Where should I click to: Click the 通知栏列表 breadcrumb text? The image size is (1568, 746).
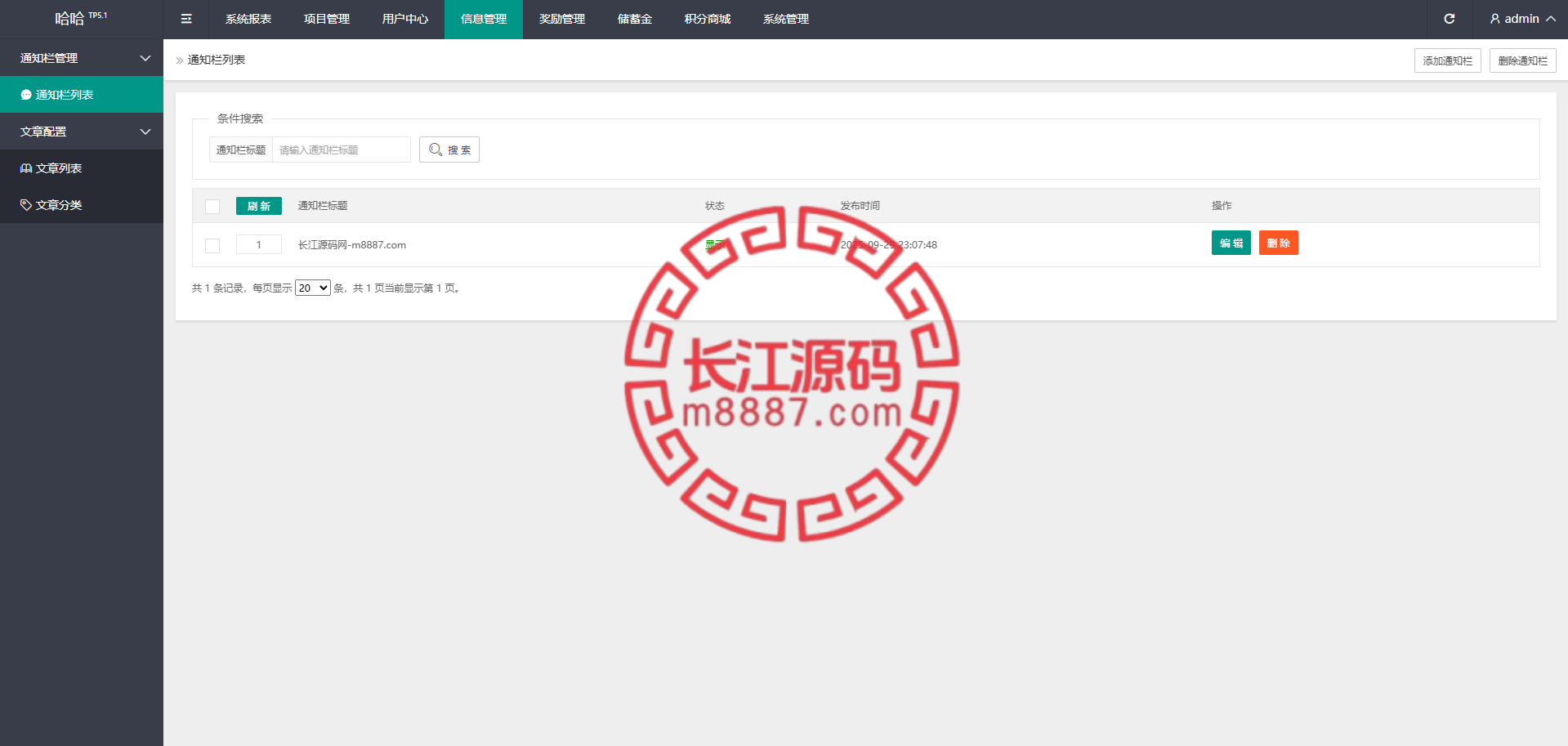click(217, 60)
